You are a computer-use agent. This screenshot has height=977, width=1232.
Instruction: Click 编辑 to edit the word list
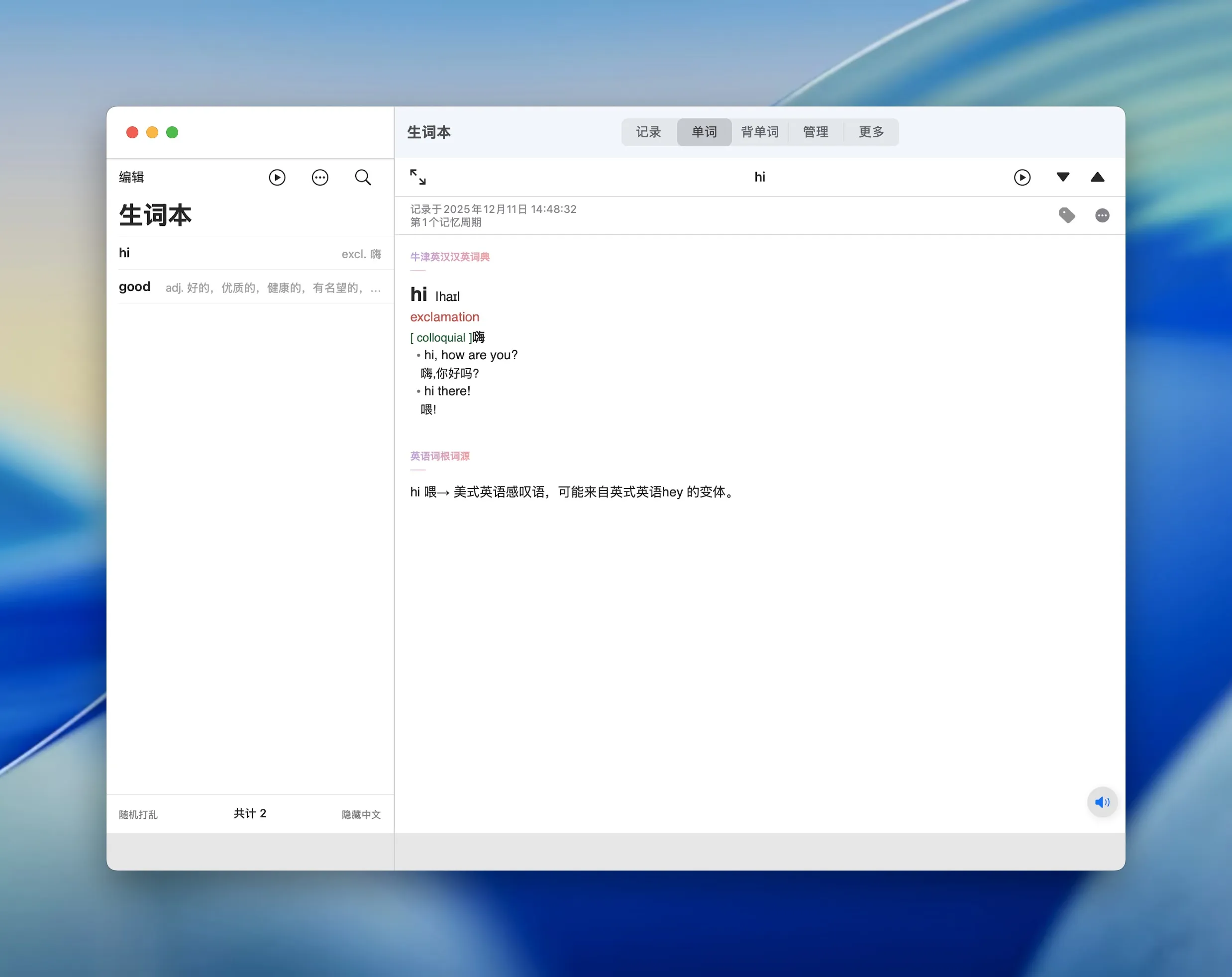point(131,177)
